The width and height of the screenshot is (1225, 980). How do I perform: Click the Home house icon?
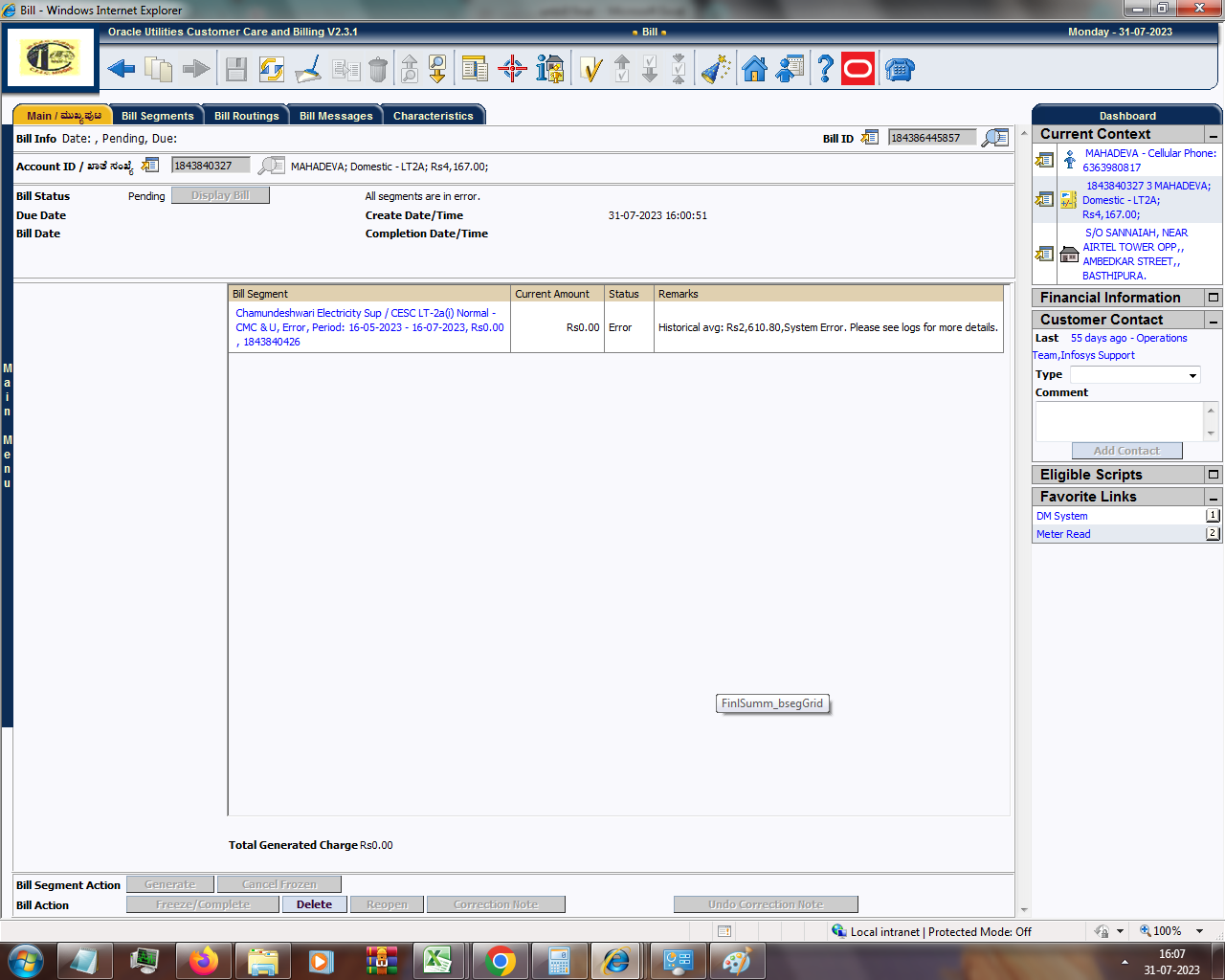(x=754, y=69)
